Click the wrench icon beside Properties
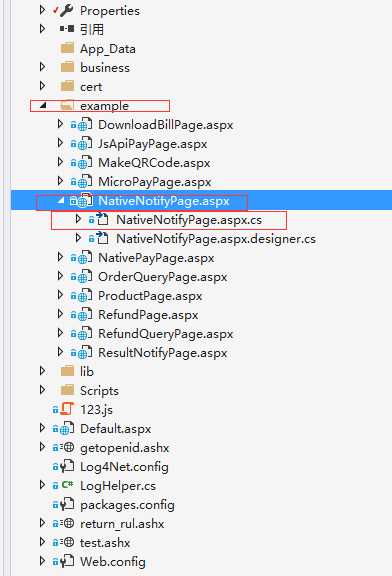 point(66,11)
